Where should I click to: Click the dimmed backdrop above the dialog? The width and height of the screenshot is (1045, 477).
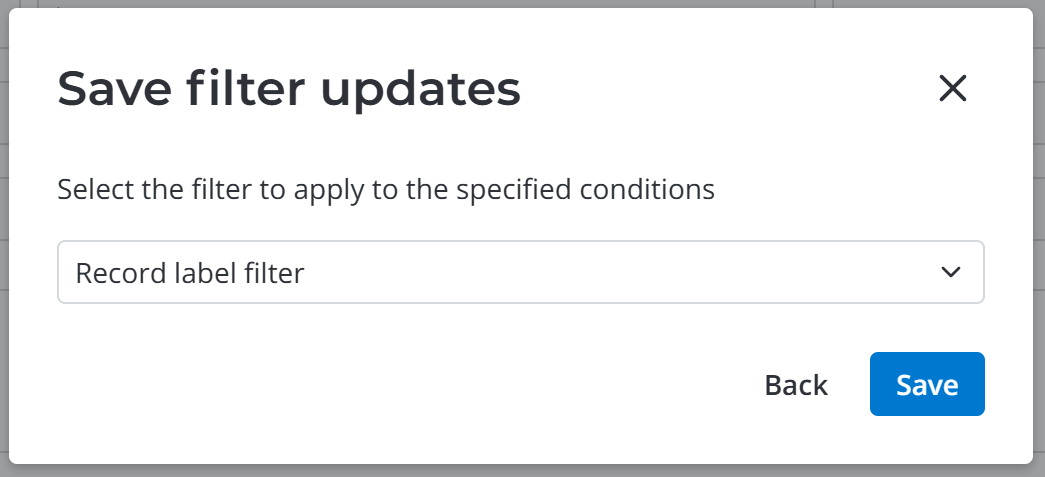(400, 3)
